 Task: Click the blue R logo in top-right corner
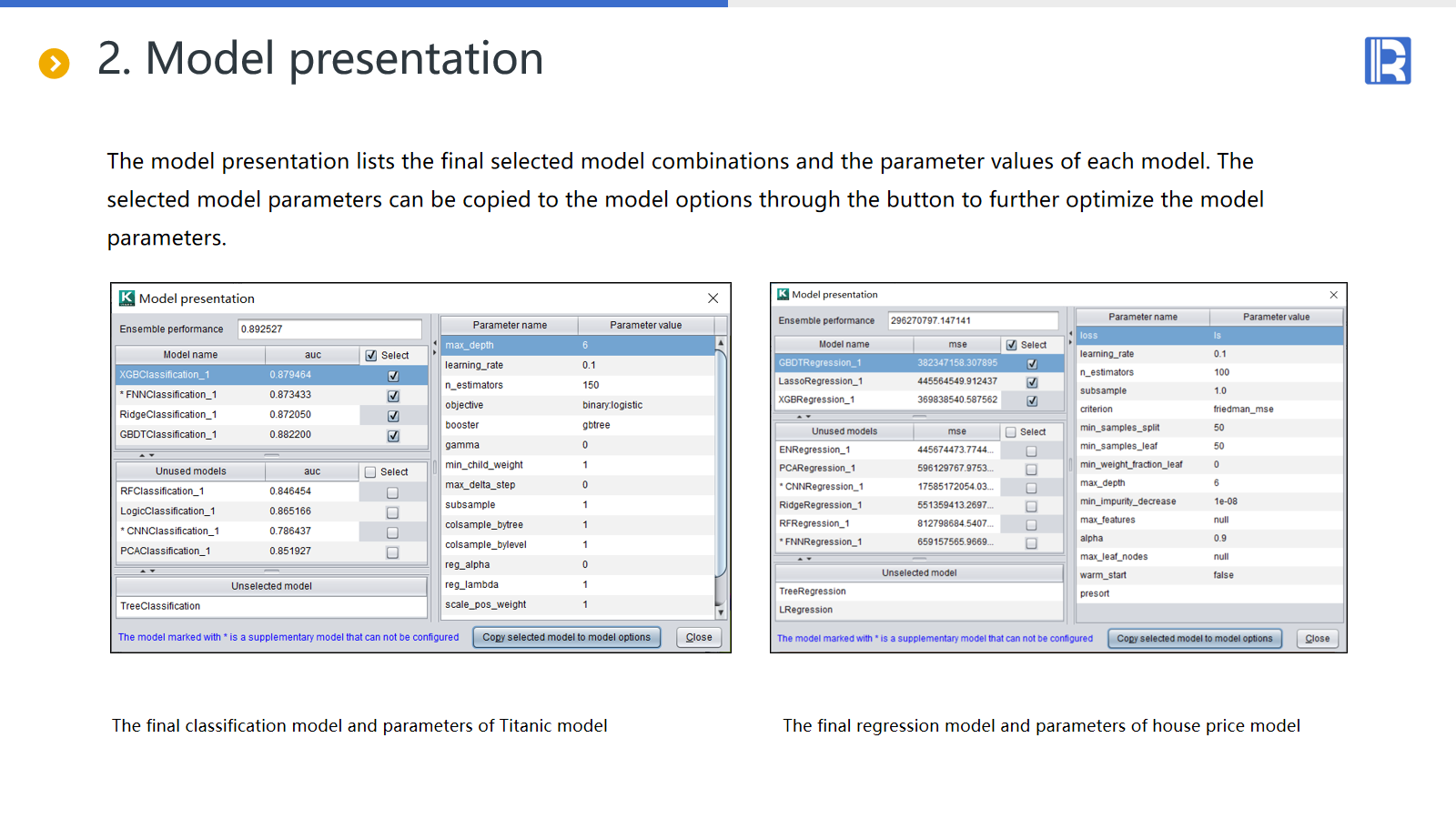[x=1387, y=61]
